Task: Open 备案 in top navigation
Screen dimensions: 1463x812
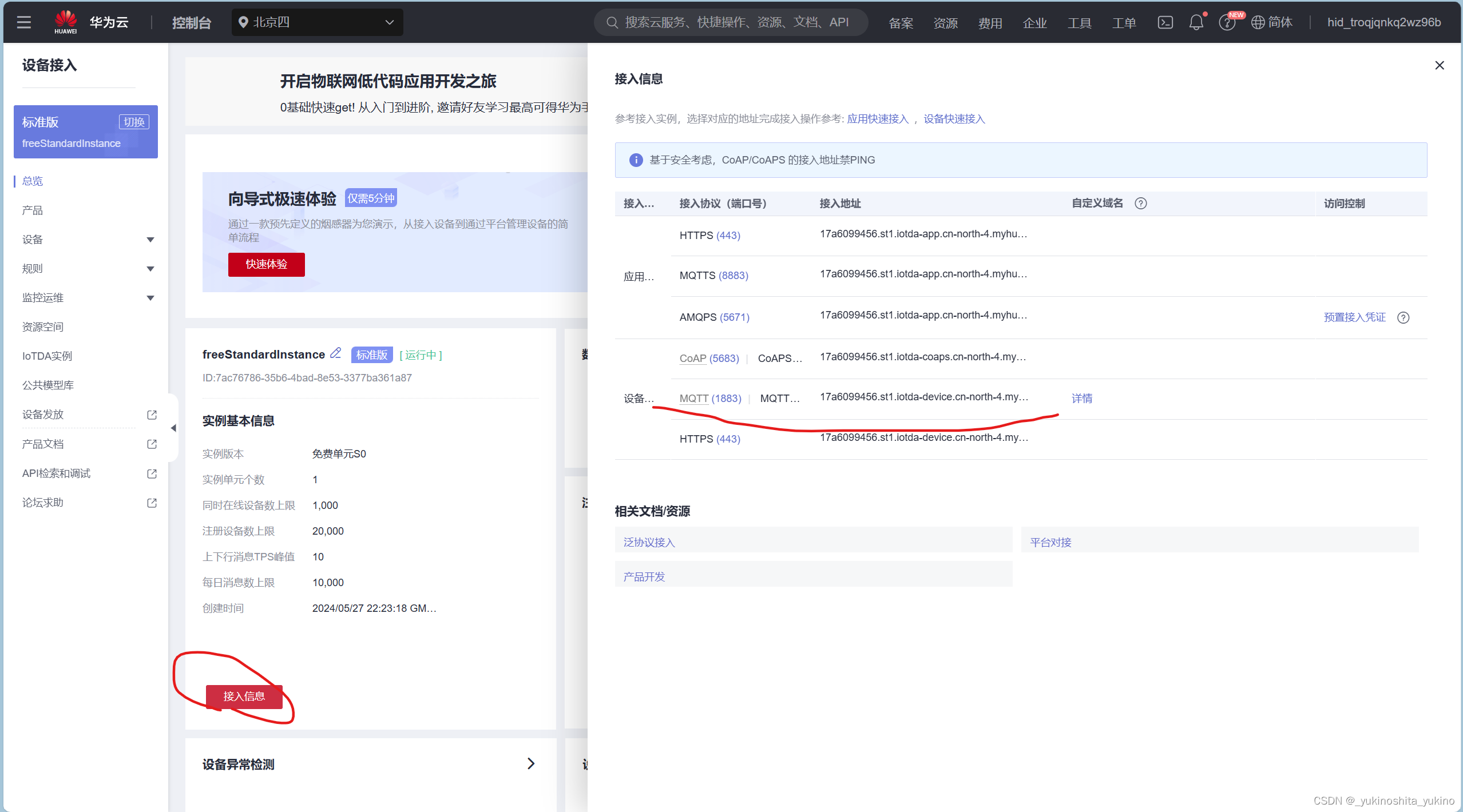Action: (901, 23)
